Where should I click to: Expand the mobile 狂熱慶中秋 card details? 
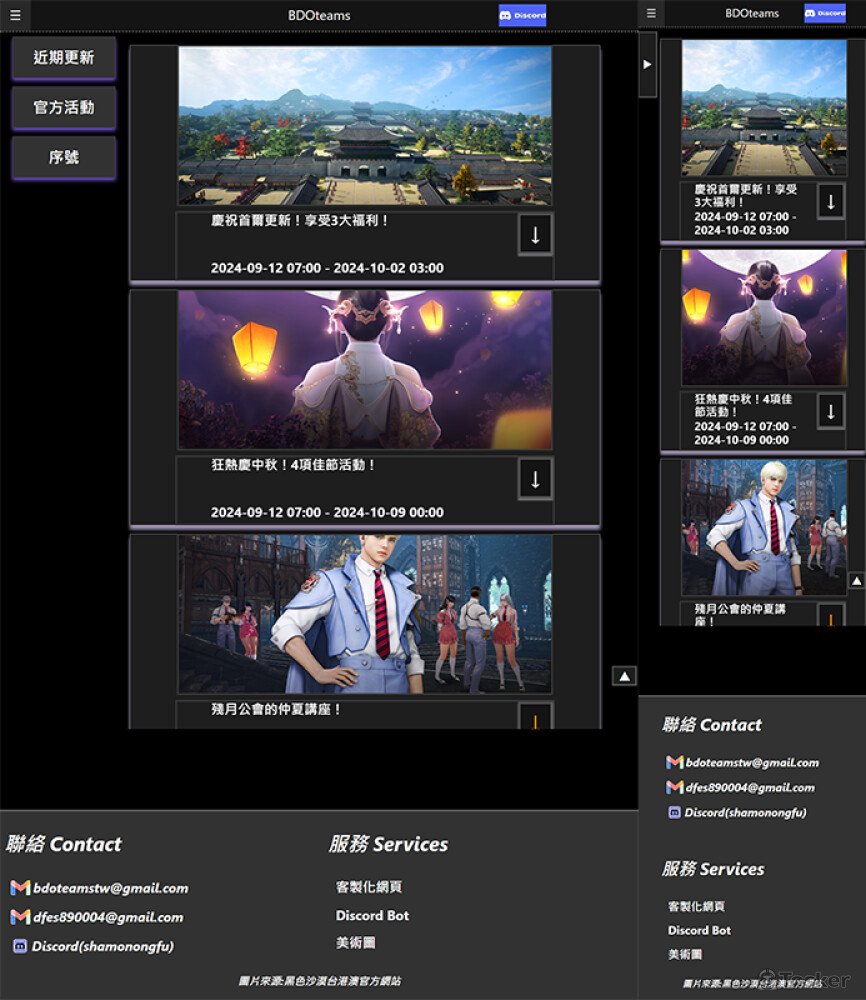coord(830,410)
